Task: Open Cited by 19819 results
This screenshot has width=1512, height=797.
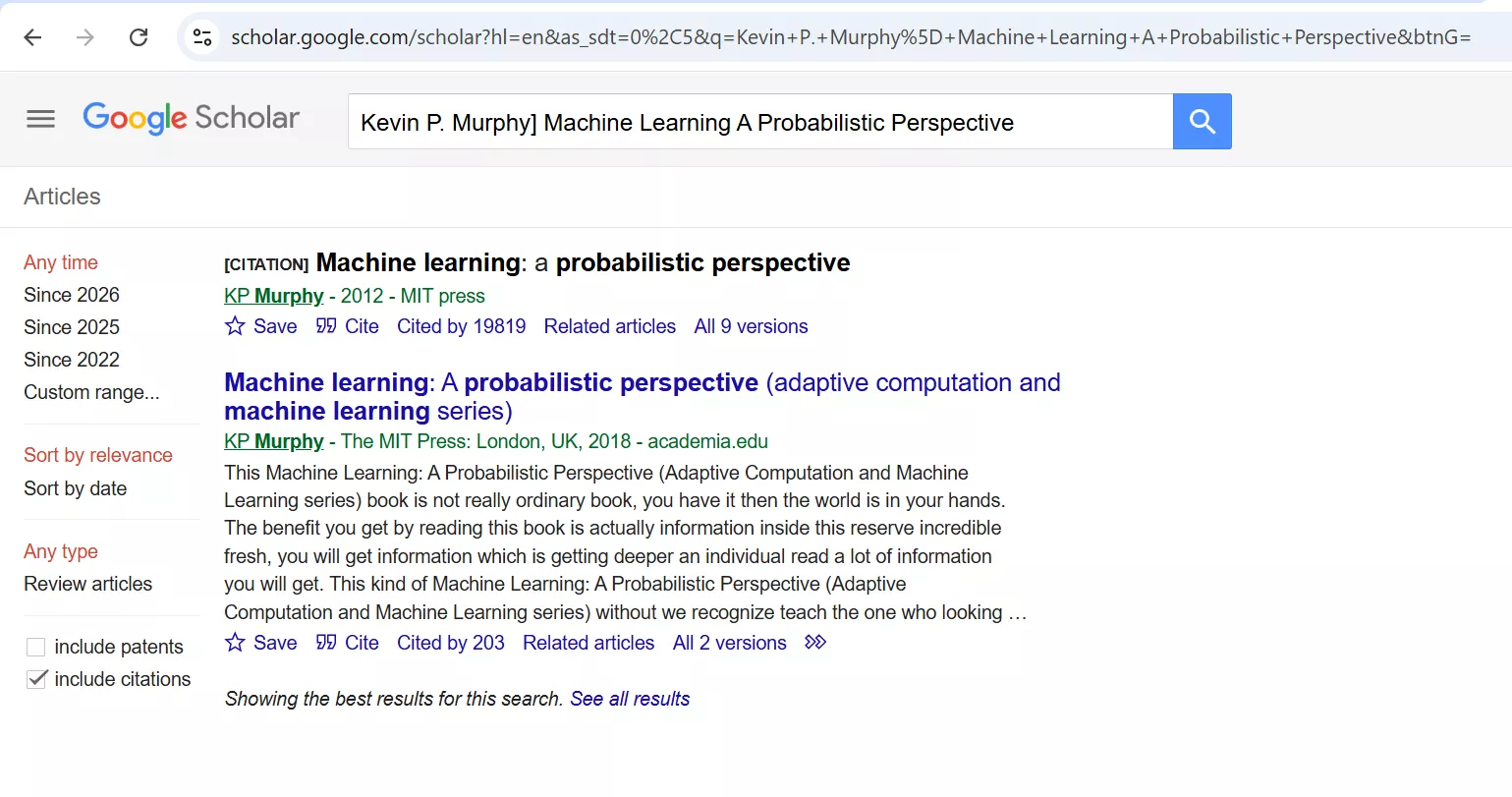Action: (461, 325)
